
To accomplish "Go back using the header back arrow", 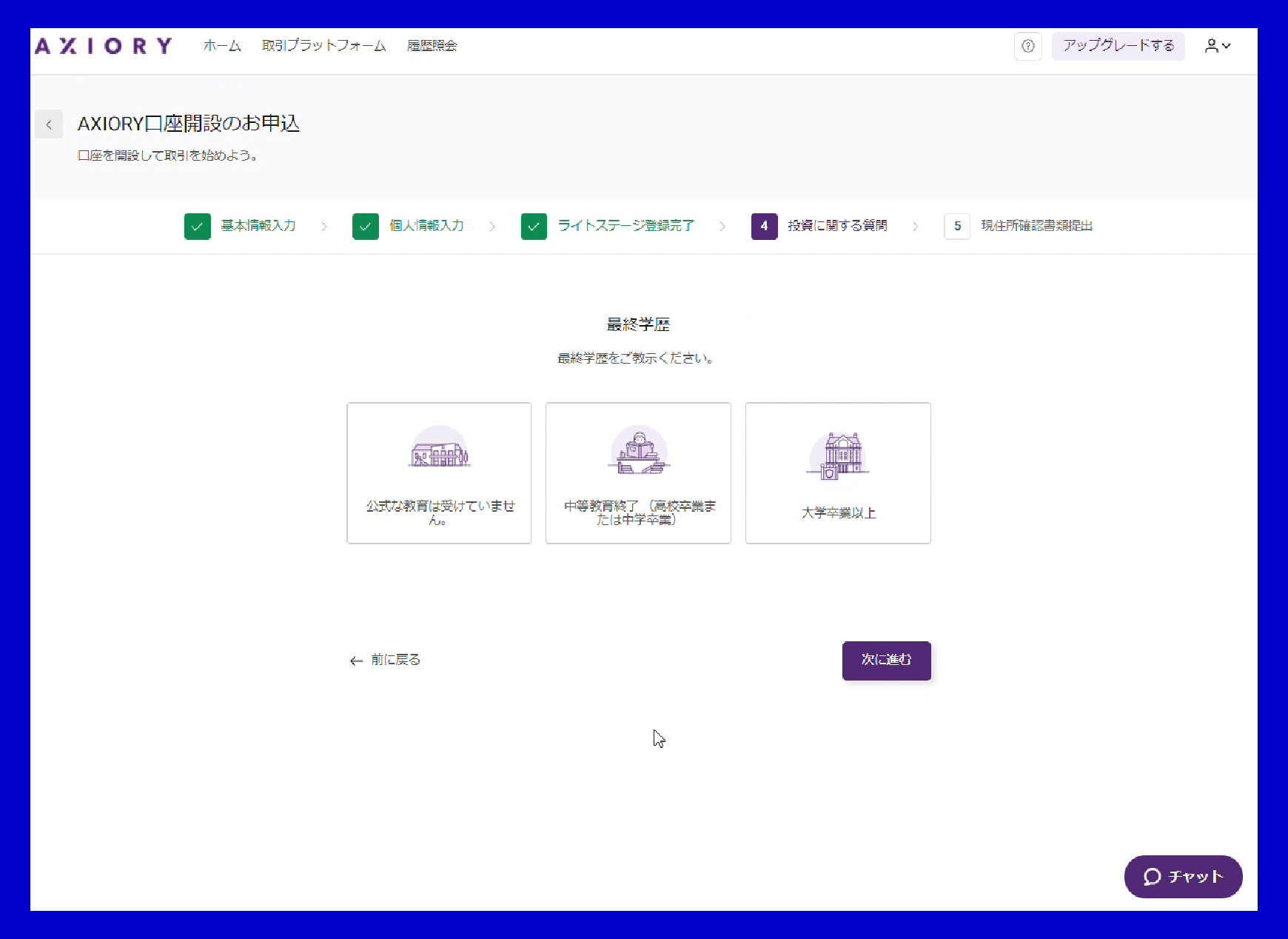I will pos(49,124).
